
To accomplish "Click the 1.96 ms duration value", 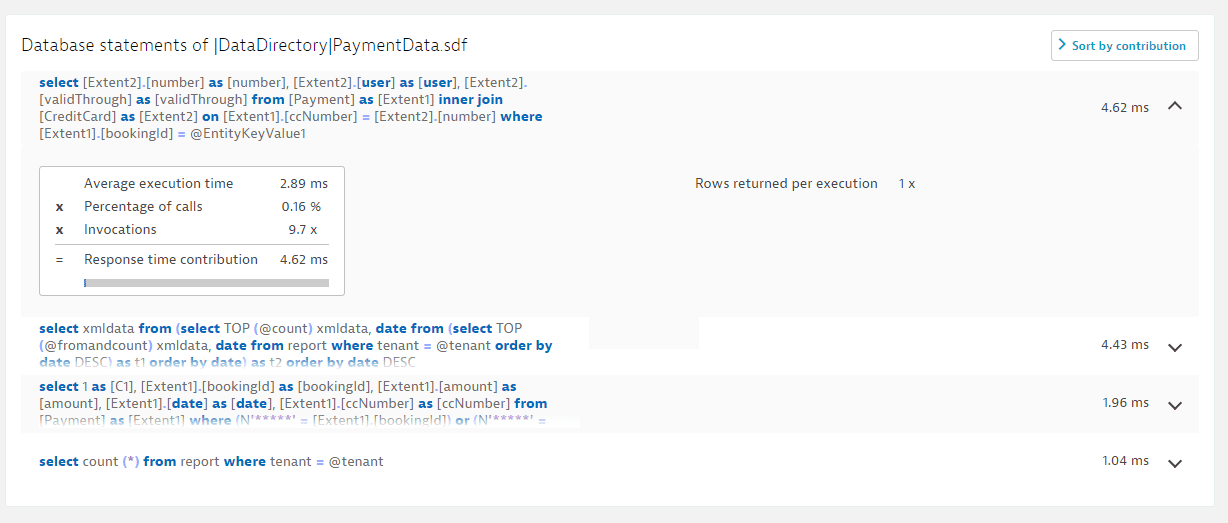I will [x=1124, y=403].
